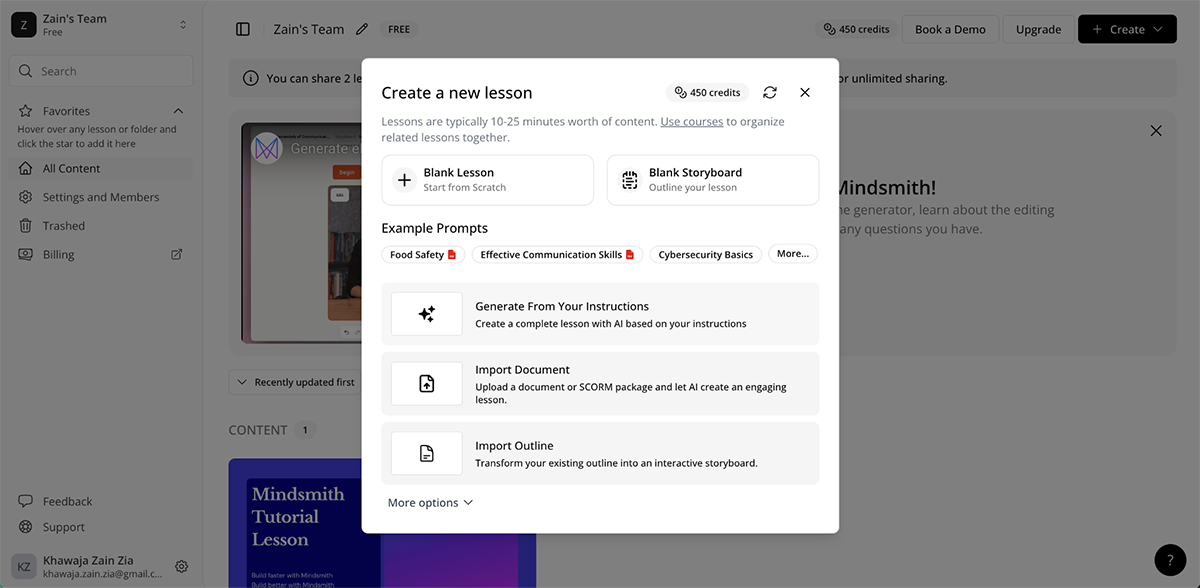
Task: Click the Book a Demo button
Action: [x=949, y=29]
